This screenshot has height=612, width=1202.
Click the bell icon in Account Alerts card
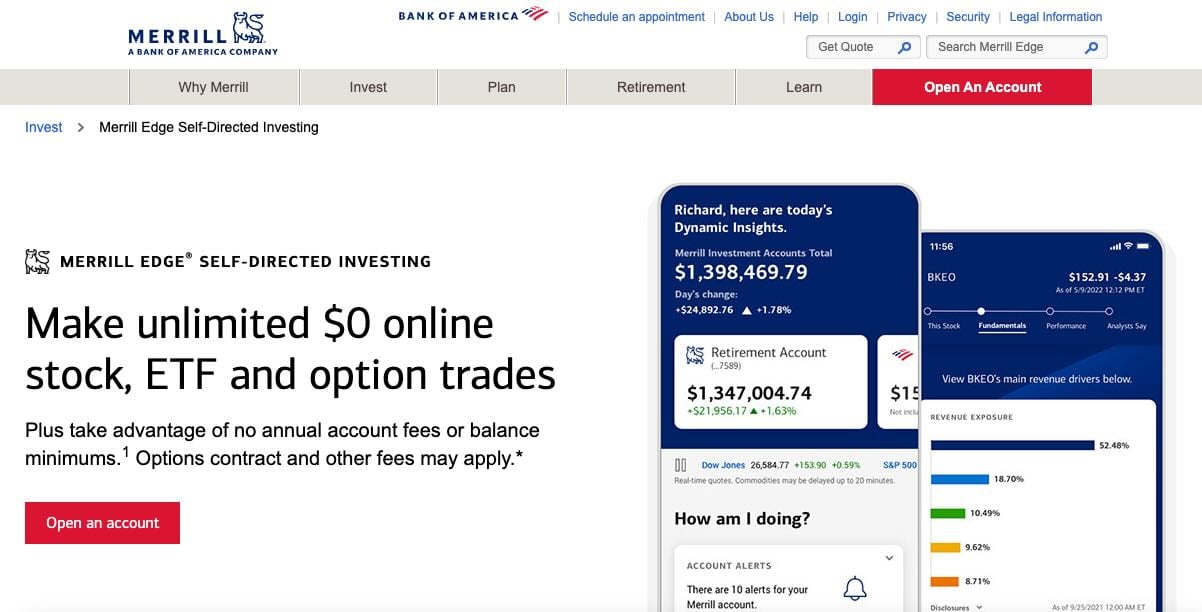click(855, 588)
